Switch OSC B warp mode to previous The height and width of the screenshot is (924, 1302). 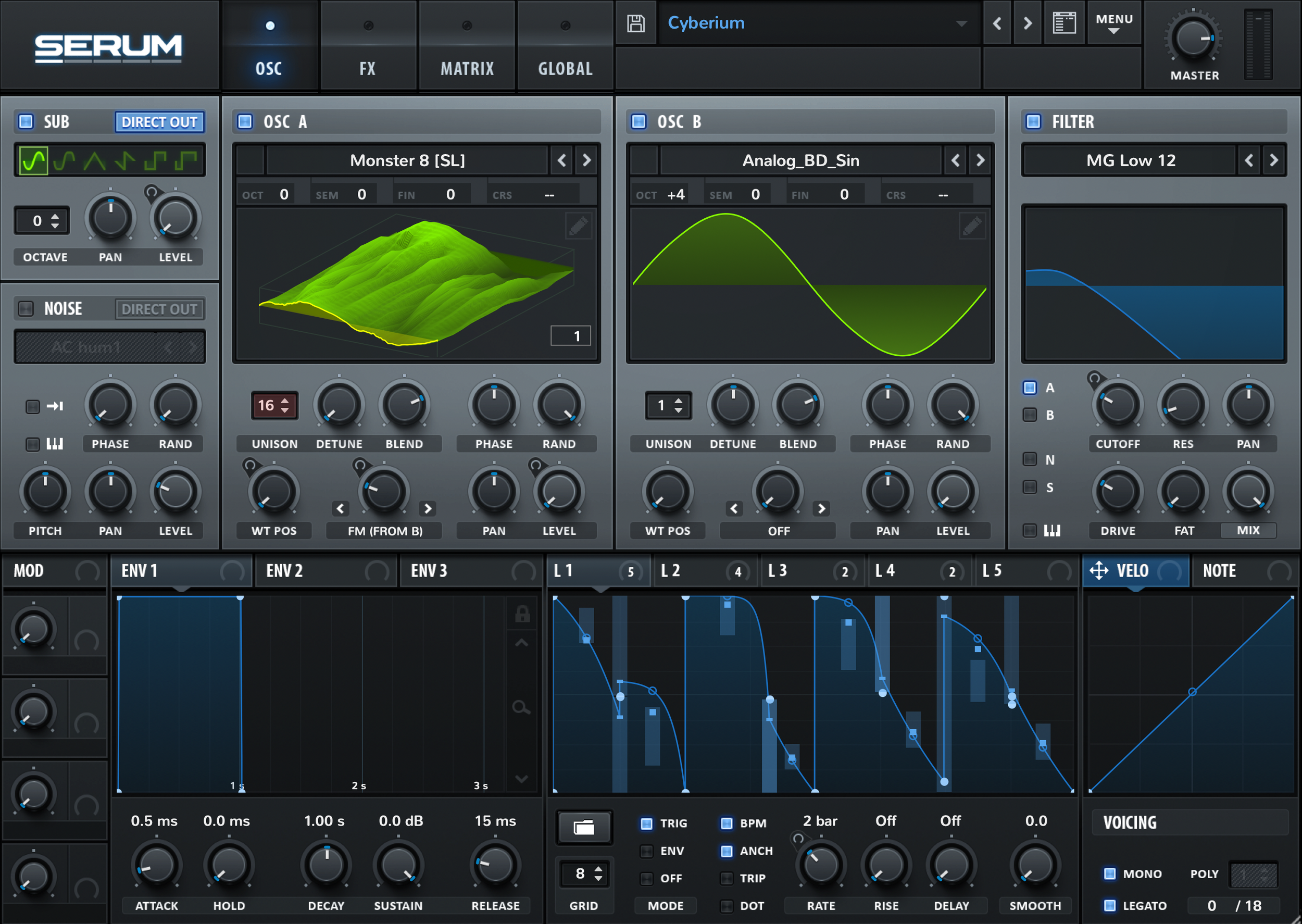pos(734,508)
